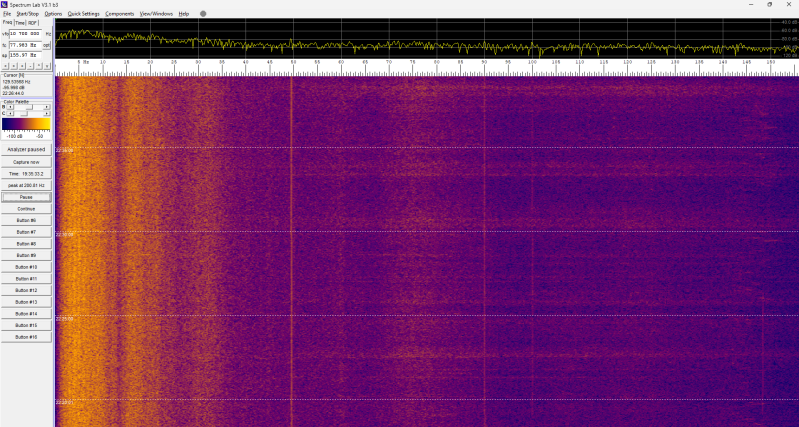Open the File menu
This screenshot has width=799, height=427.
(7, 14)
